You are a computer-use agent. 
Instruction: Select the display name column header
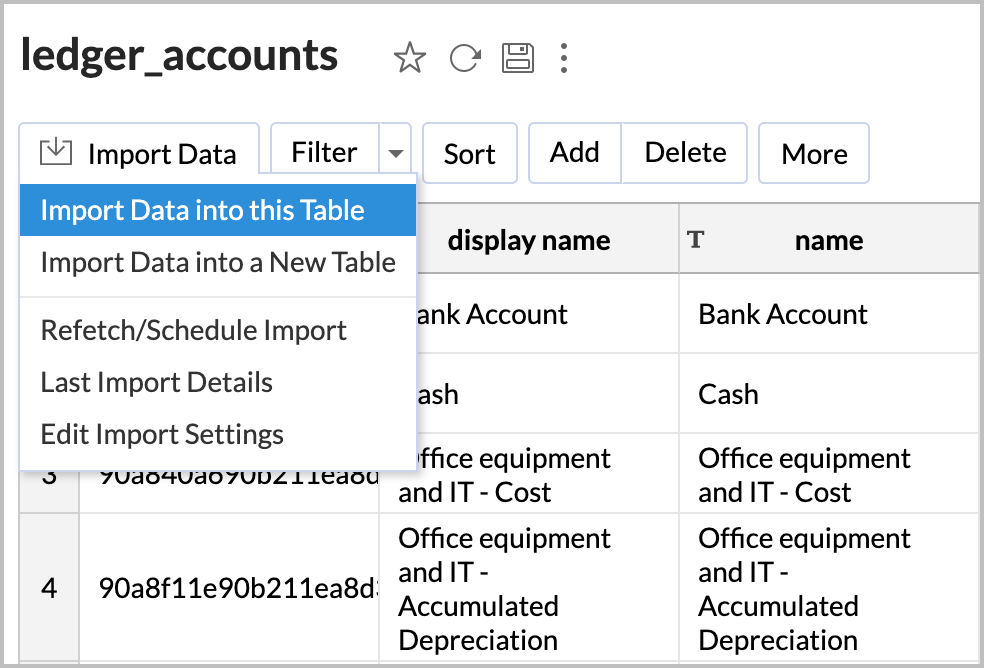tap(528, 239)
